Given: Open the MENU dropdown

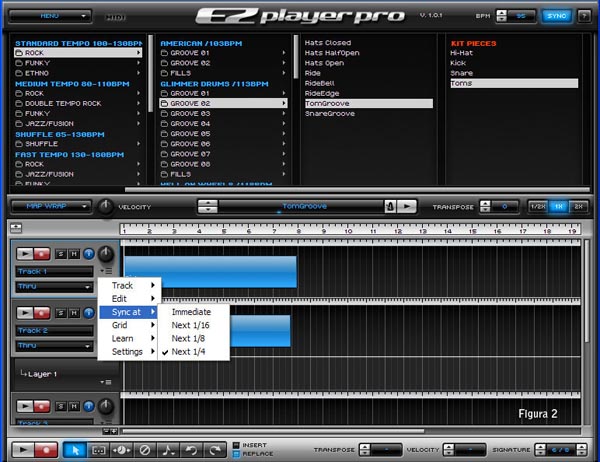Looking at the screenshot, I should click(x=50, y=16).
